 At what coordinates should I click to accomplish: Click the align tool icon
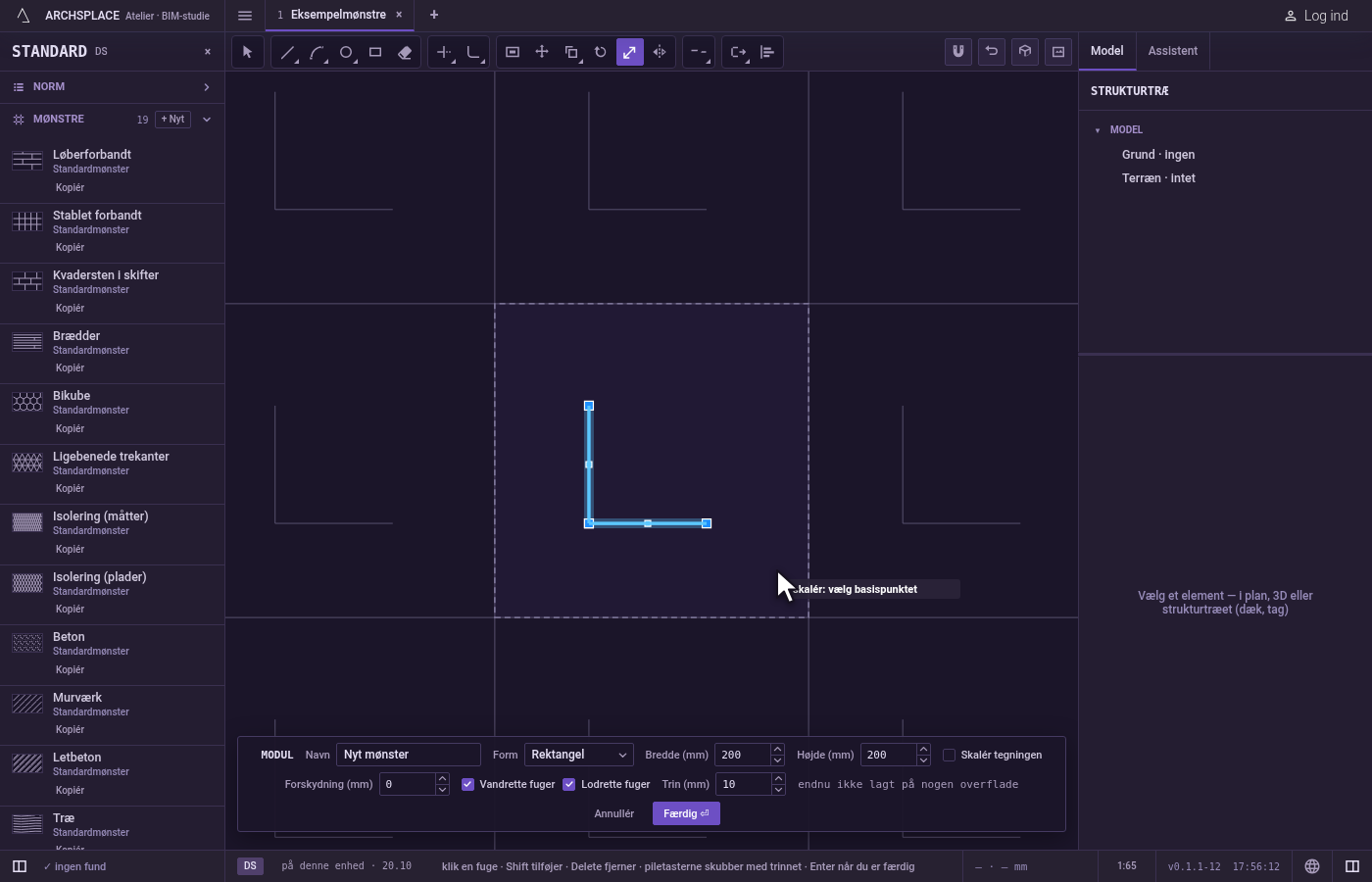767,52
